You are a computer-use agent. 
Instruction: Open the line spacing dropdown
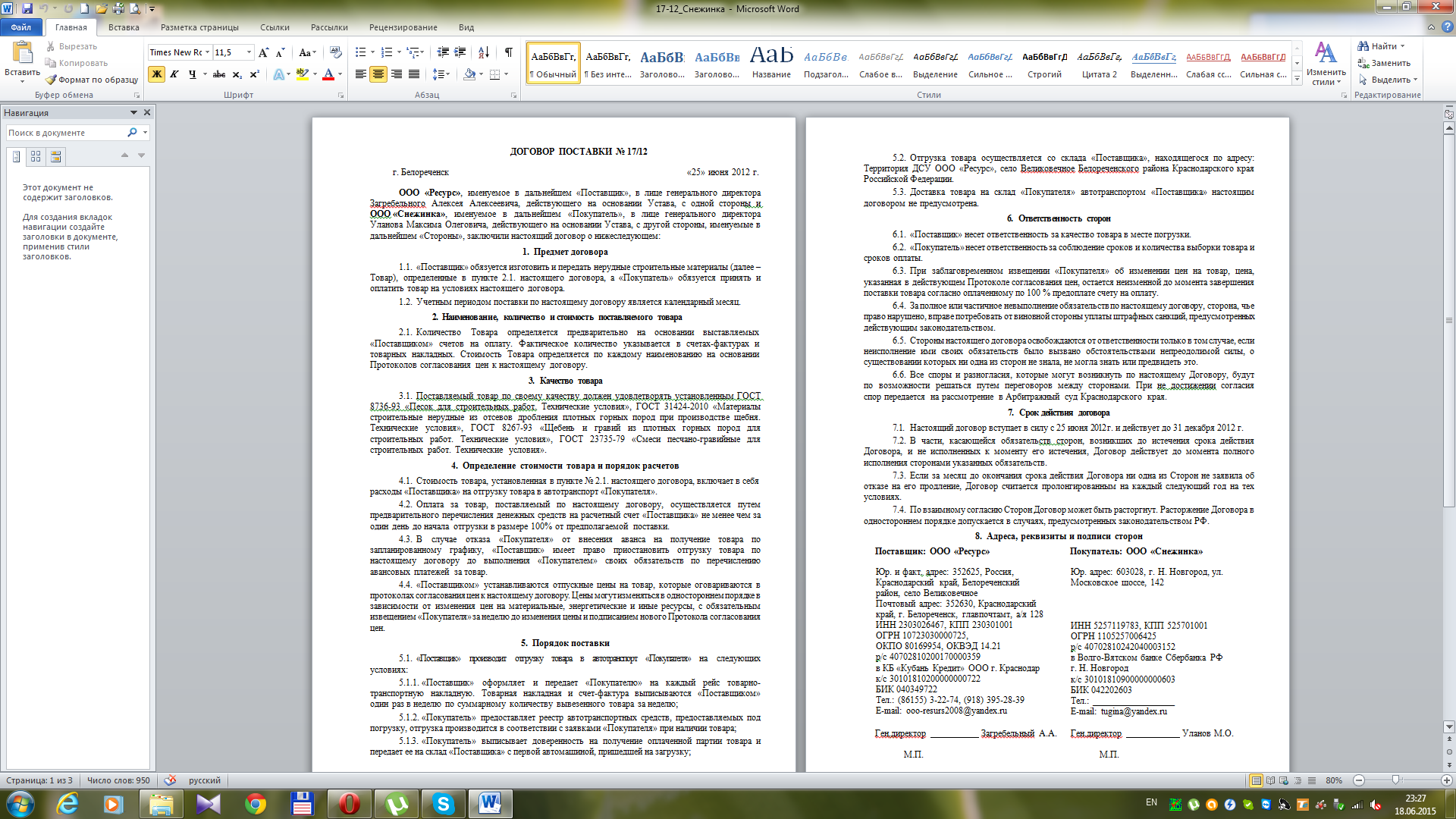coord(441,74)
